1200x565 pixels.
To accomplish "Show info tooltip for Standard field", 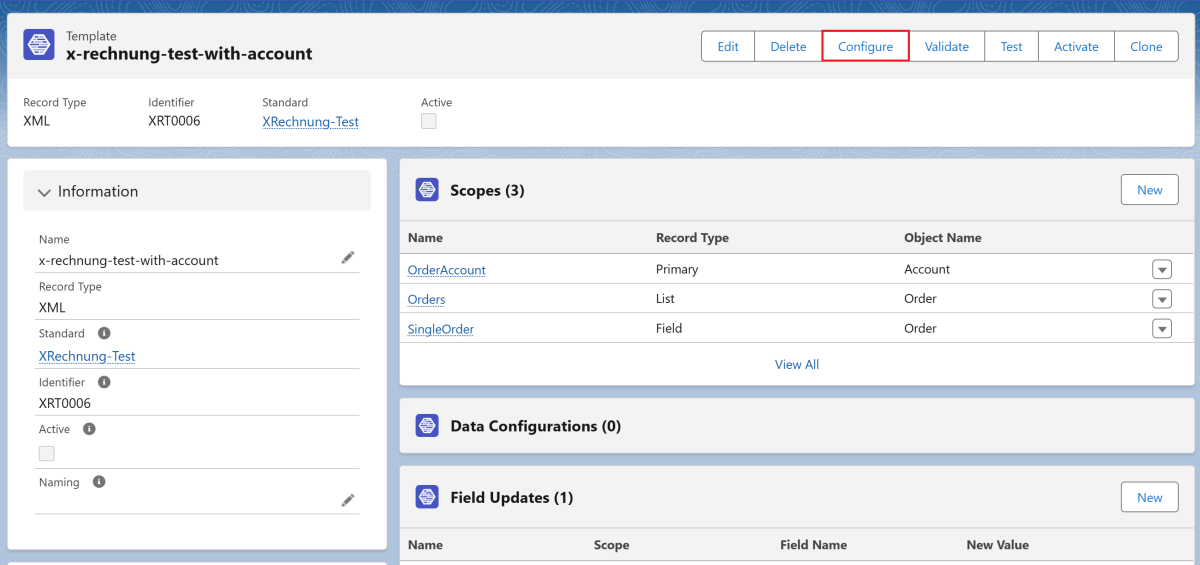I will [104, 334].
